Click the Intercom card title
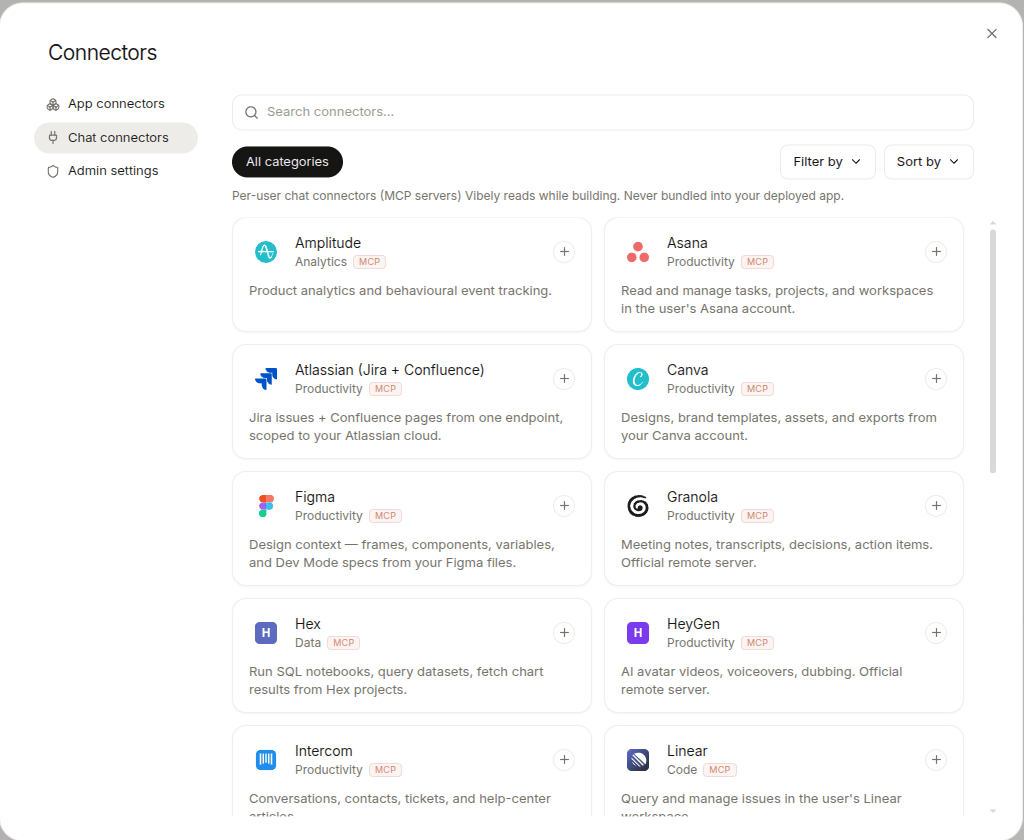This screenshot has height=840, width=1024. [x=323, y=751]
